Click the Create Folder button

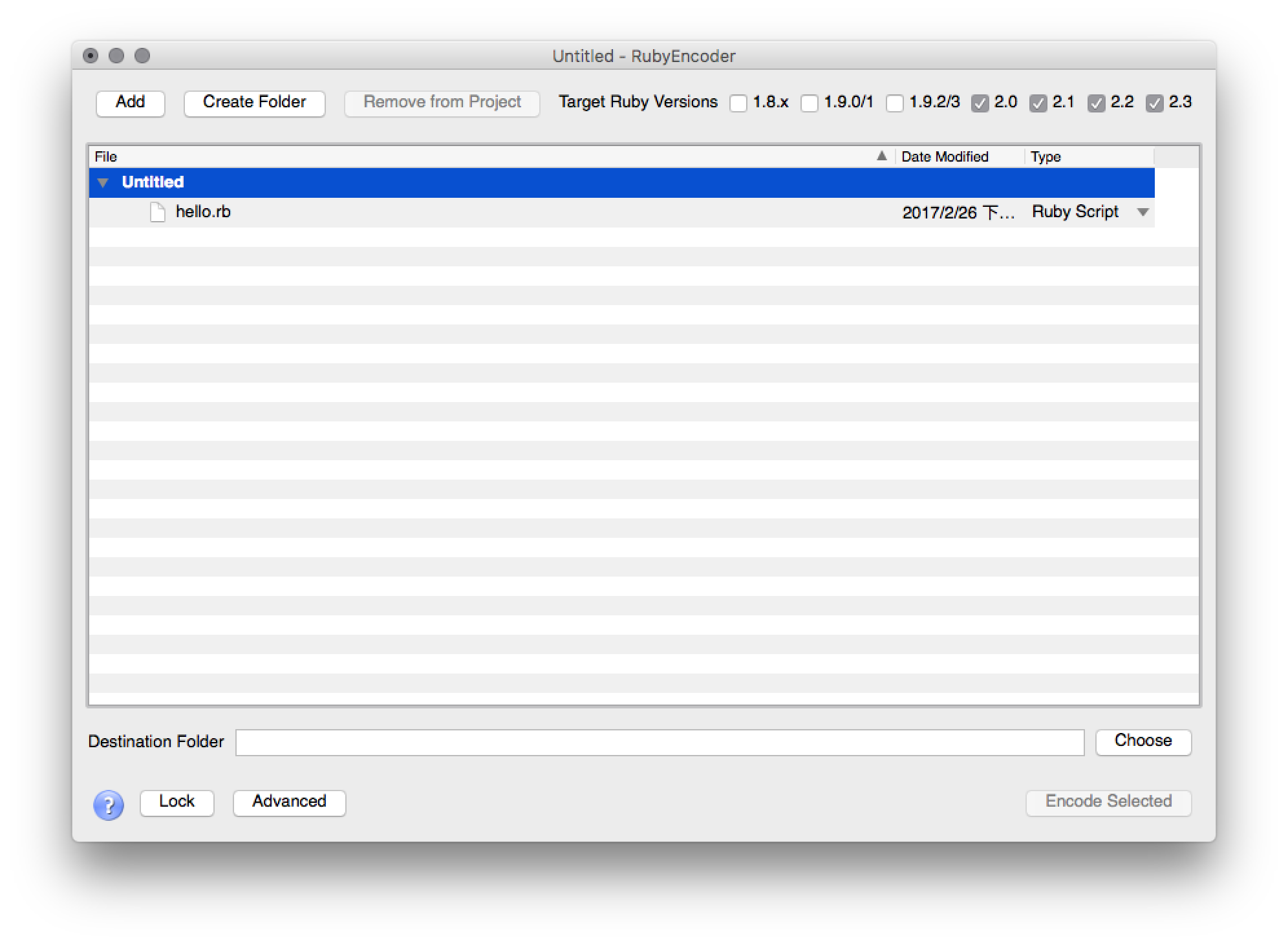(x=254, y=103)
